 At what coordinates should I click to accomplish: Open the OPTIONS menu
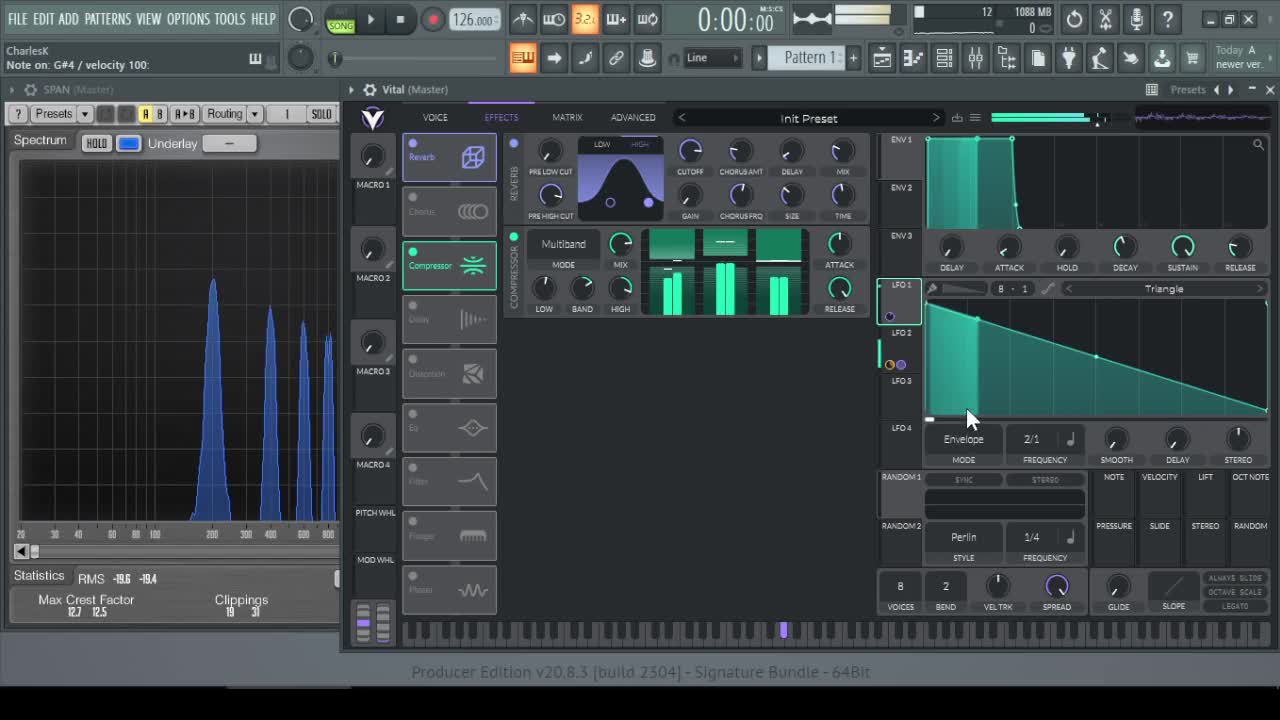point(188,19)
